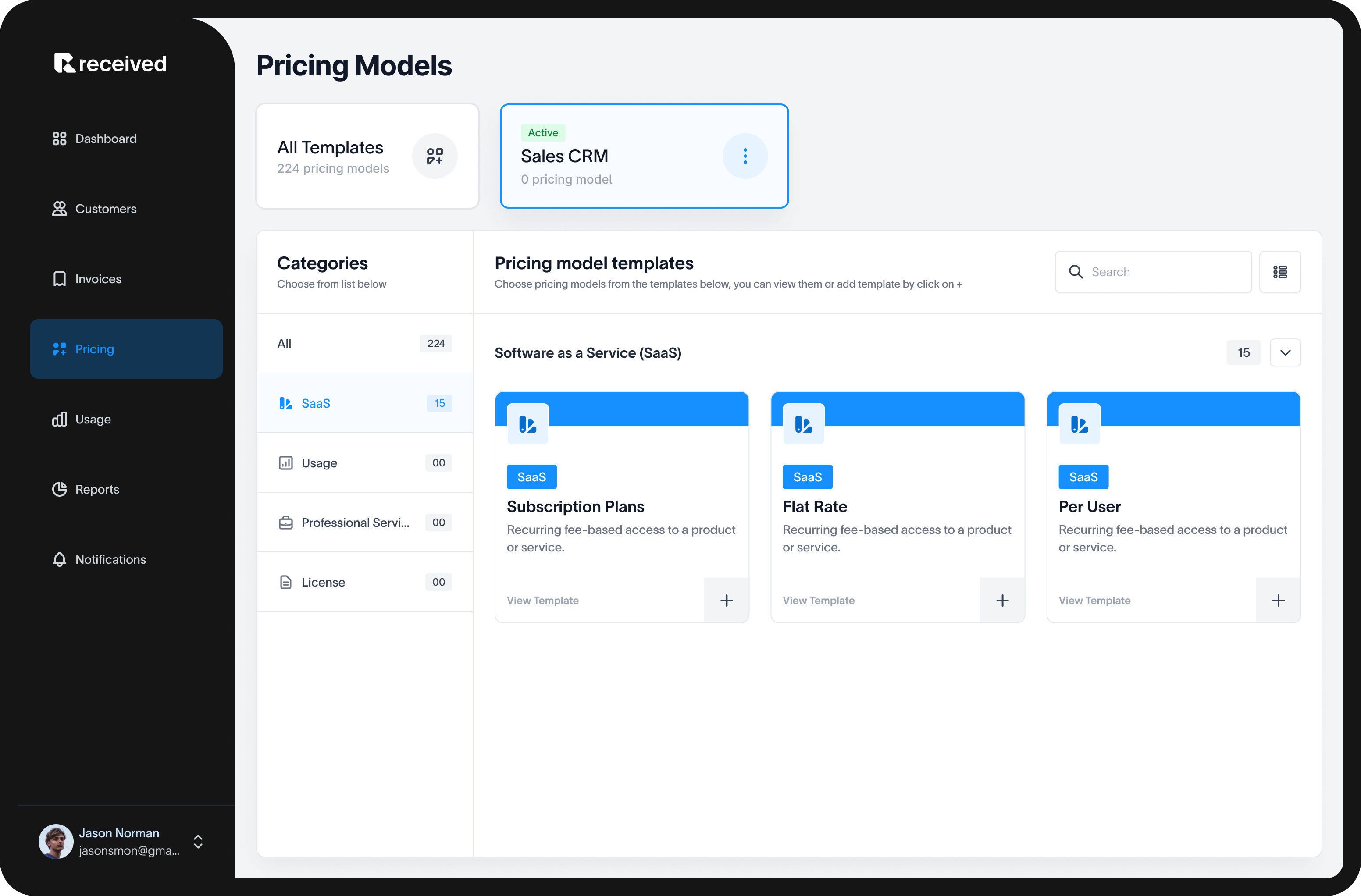View Template for Flat Rate
The image size is (1361, 896).
click(x=818, y=601)
